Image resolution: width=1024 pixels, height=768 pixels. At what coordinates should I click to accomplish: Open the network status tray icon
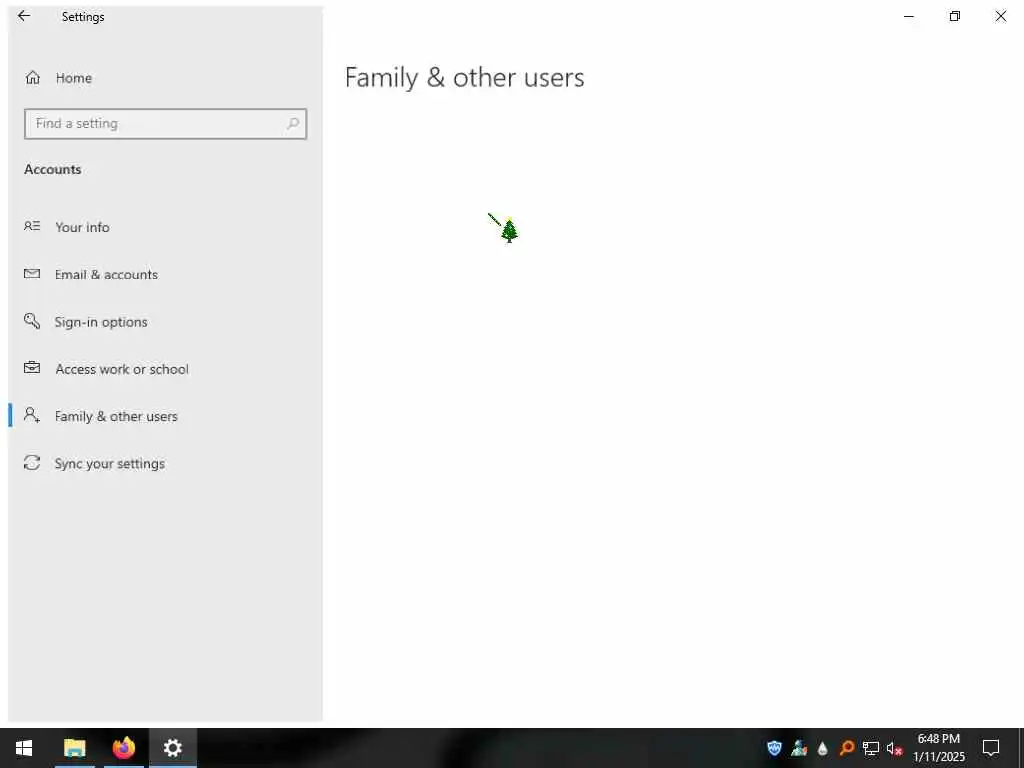click(871, 748)
